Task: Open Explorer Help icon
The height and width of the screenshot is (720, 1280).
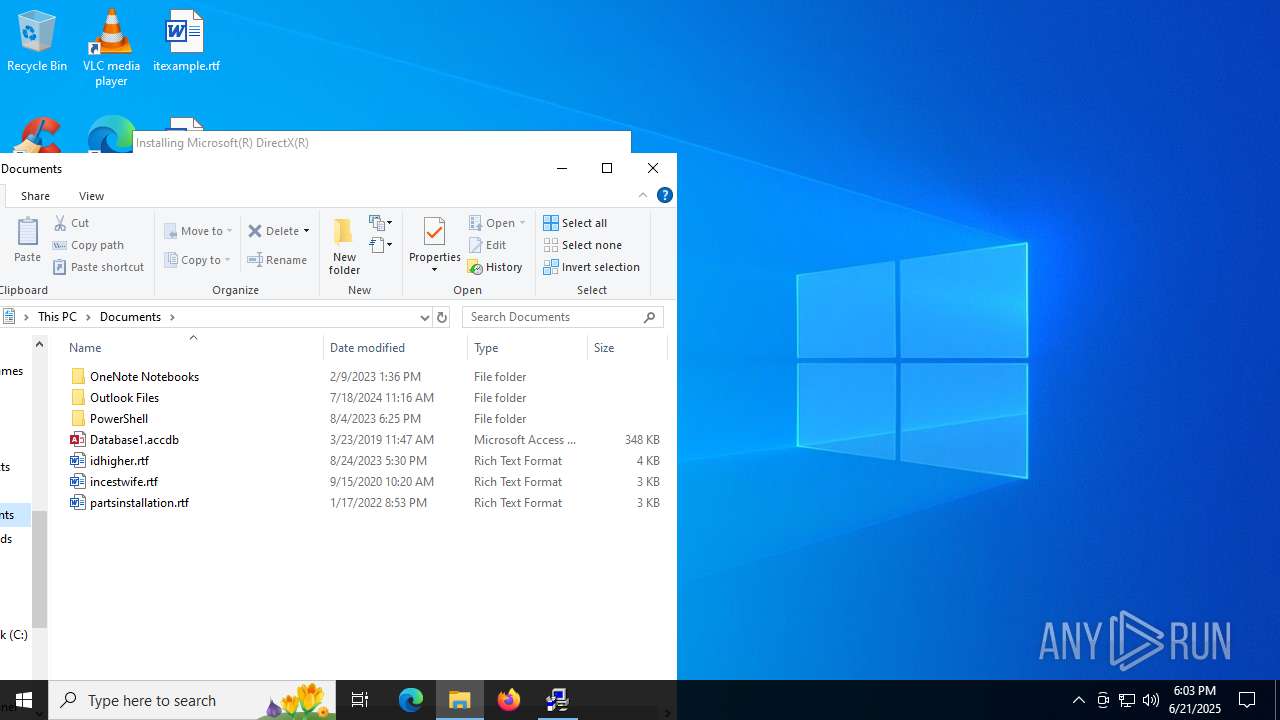Action: (665, 195)
